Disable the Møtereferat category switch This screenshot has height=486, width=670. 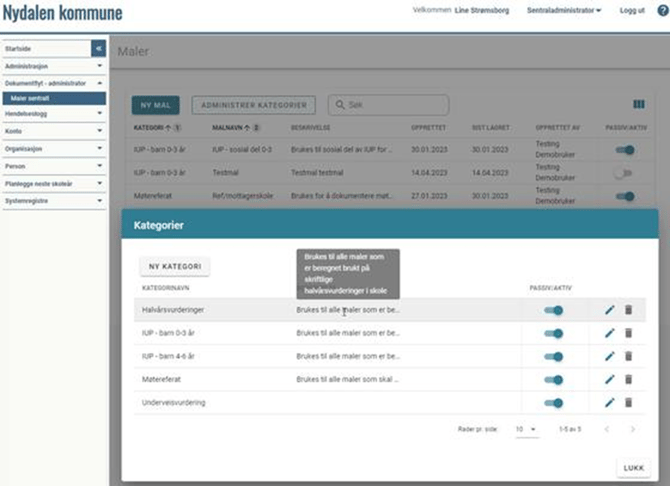553,379
